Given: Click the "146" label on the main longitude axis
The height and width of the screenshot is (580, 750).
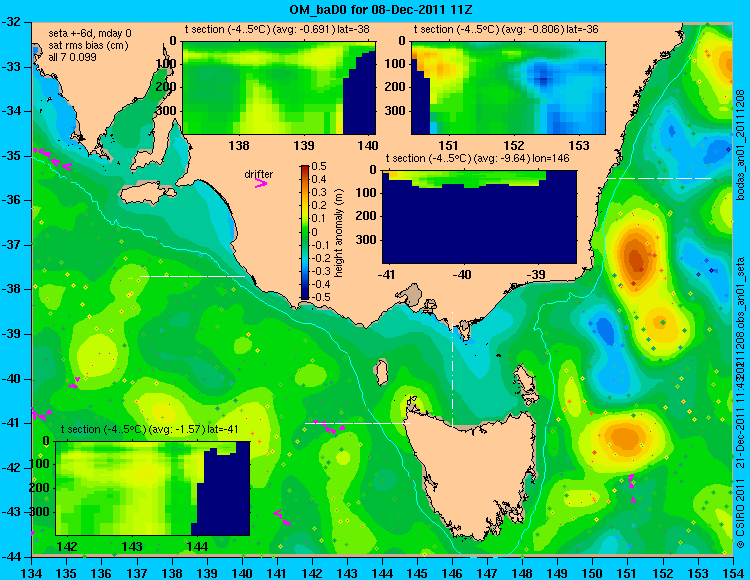Looking at the screenshot, I should point(452,573).
